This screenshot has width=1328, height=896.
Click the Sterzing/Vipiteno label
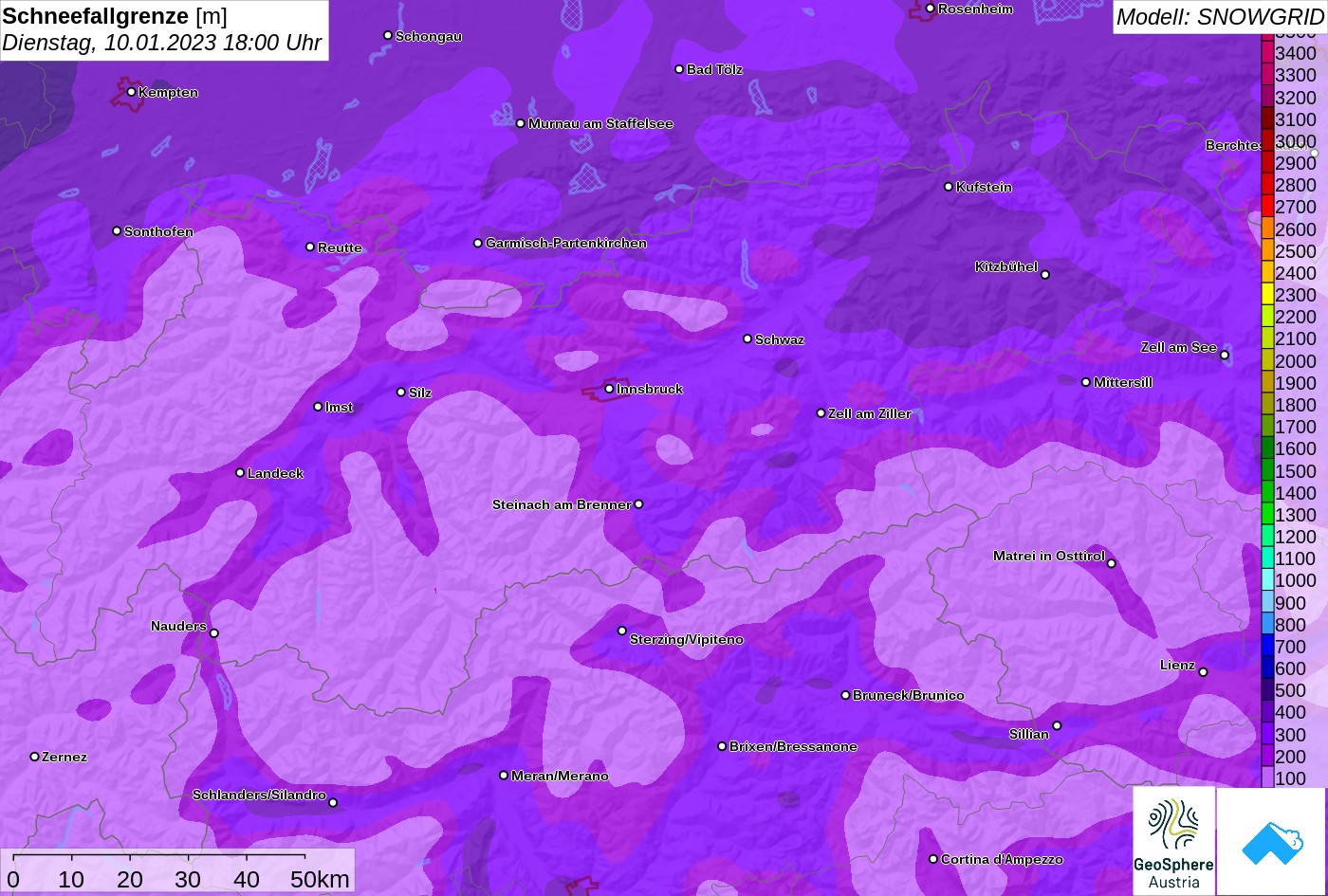687,640
